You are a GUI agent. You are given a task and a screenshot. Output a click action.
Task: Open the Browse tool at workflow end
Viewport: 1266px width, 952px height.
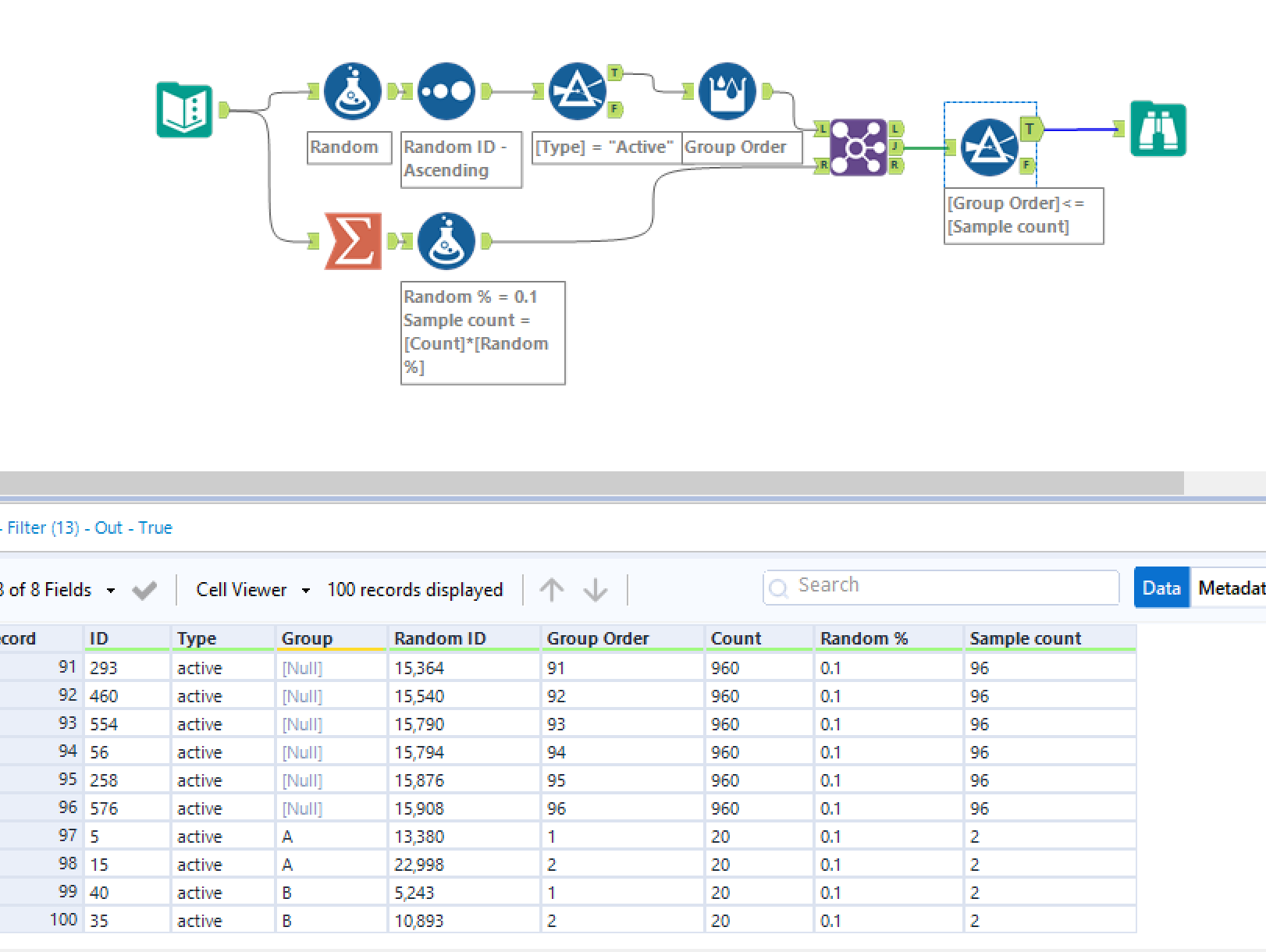tap(1158, 130)
